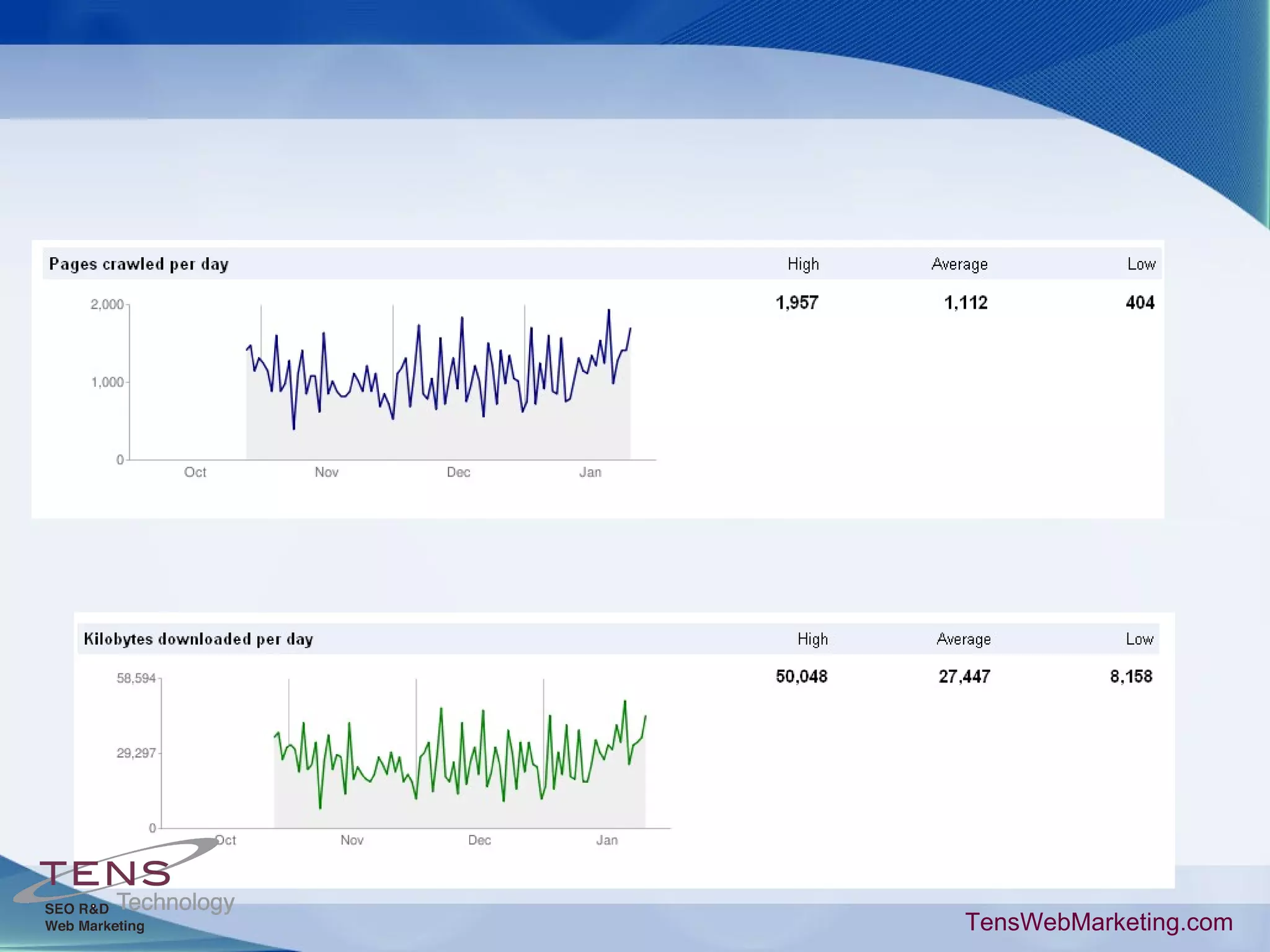
Task: Select the High value 1,957
Action: [x=797, y=302]
